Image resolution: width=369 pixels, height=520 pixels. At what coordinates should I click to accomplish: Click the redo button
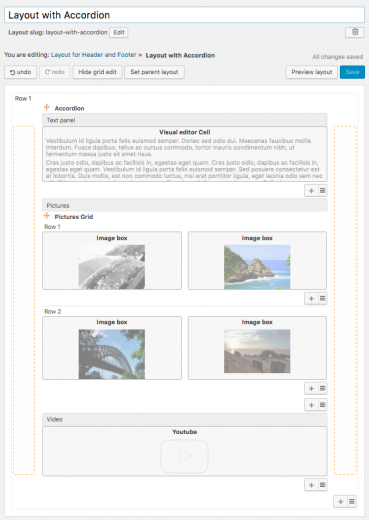coord(54,72)
